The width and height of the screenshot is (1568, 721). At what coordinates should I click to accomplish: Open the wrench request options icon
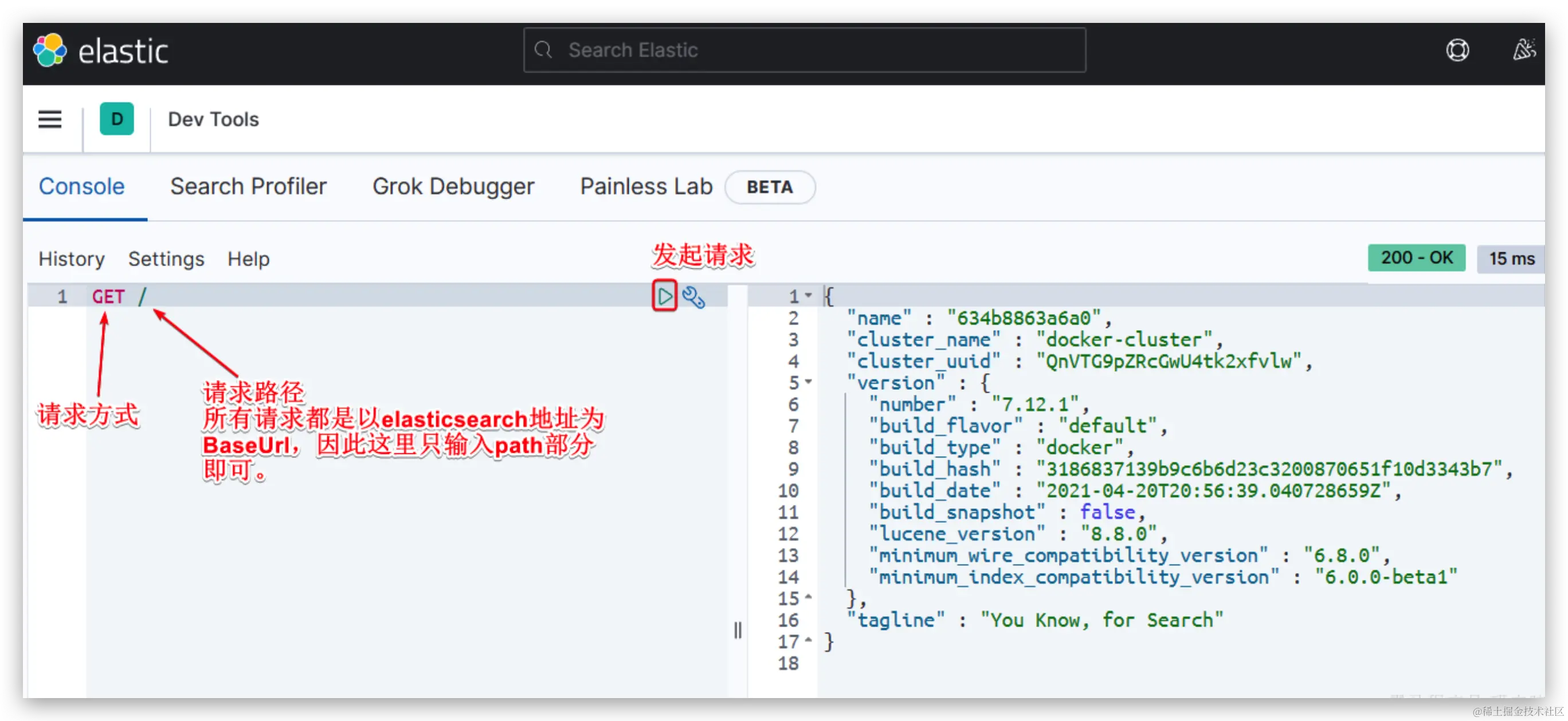[693, 297]
